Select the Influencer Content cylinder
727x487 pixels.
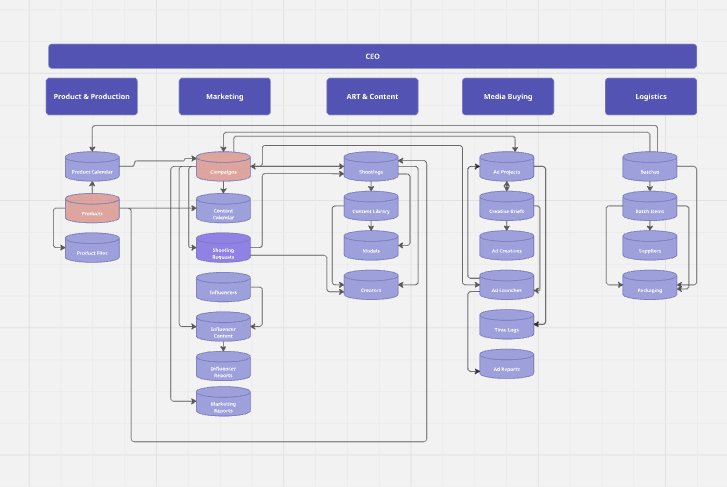[x=223, y=328]
